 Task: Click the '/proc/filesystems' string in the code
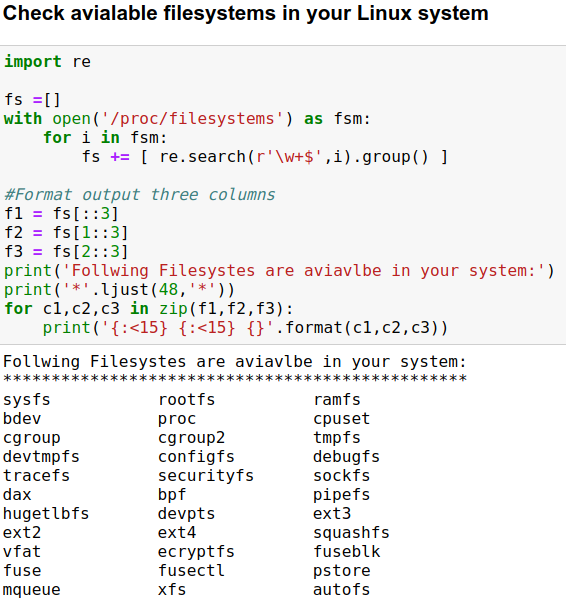click(x=193, y=119)
